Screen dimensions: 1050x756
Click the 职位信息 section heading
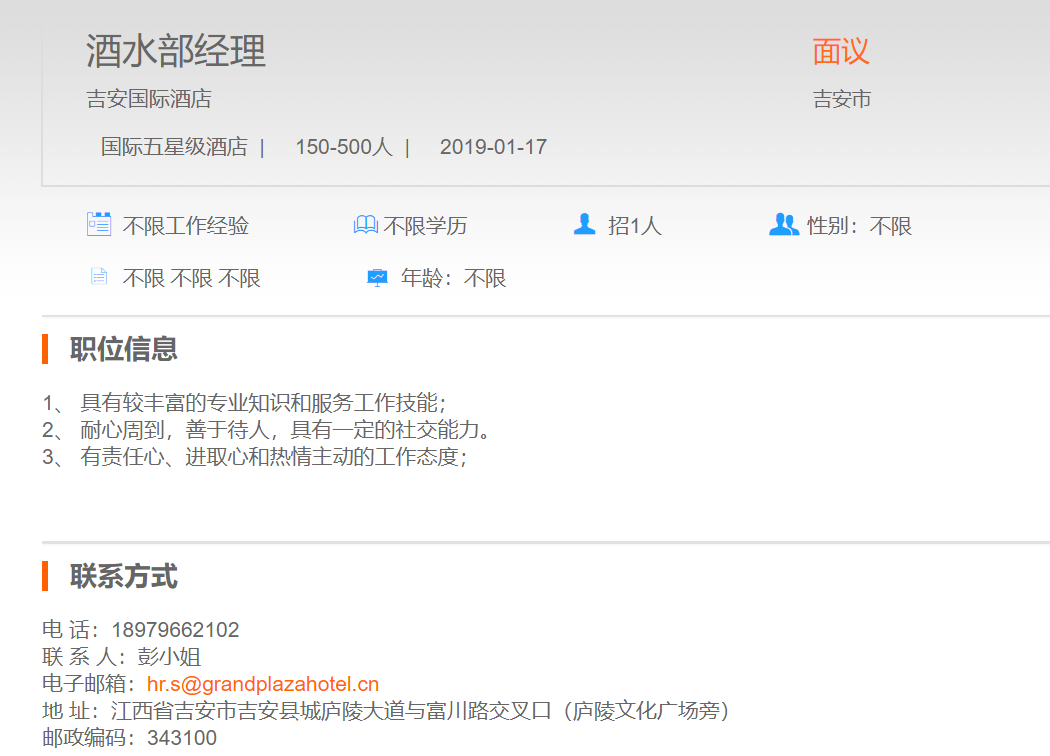point(124,349)
